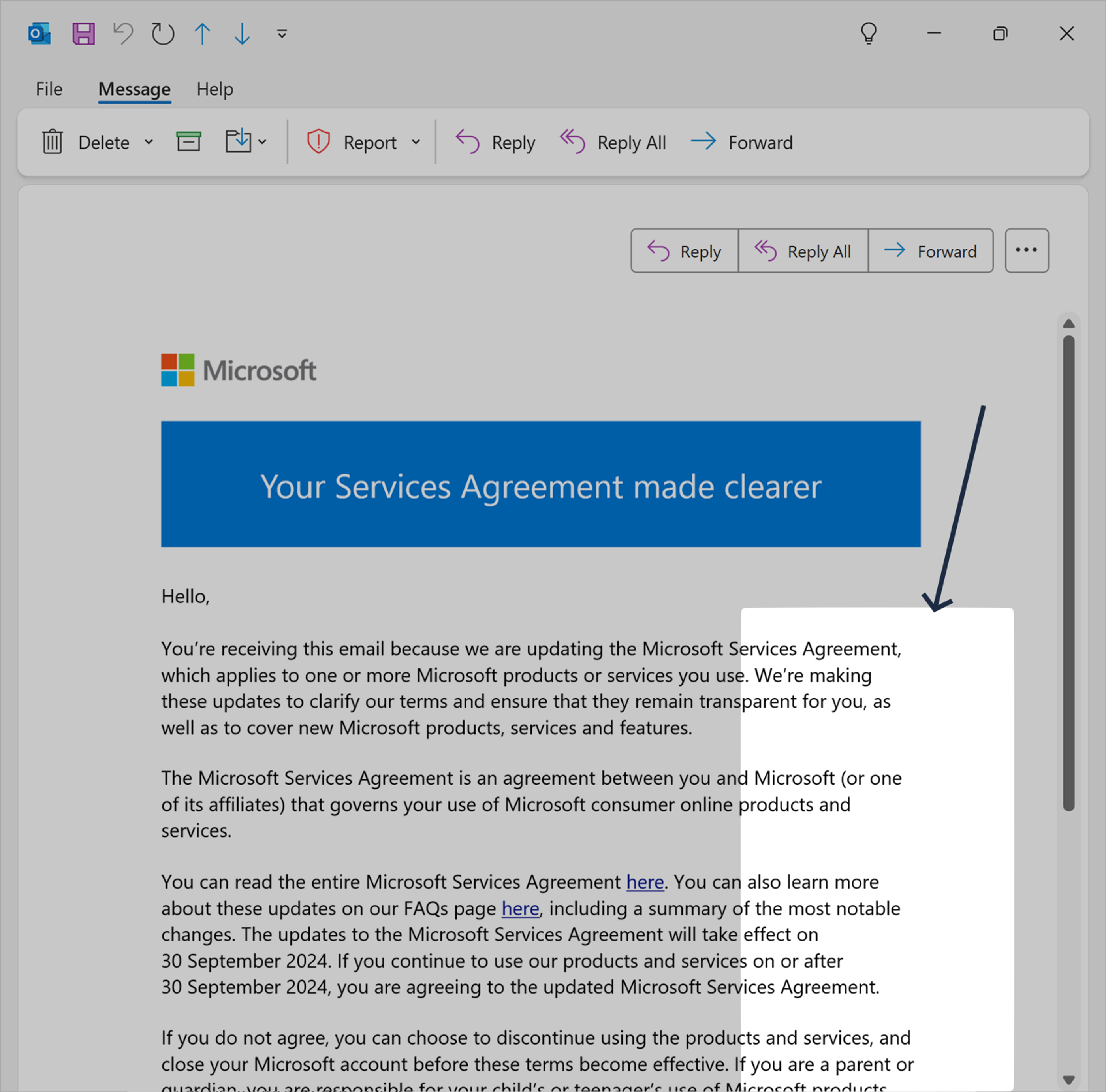Go to next item with down arrow
1106x1092 pixels.
coord(242,34)
